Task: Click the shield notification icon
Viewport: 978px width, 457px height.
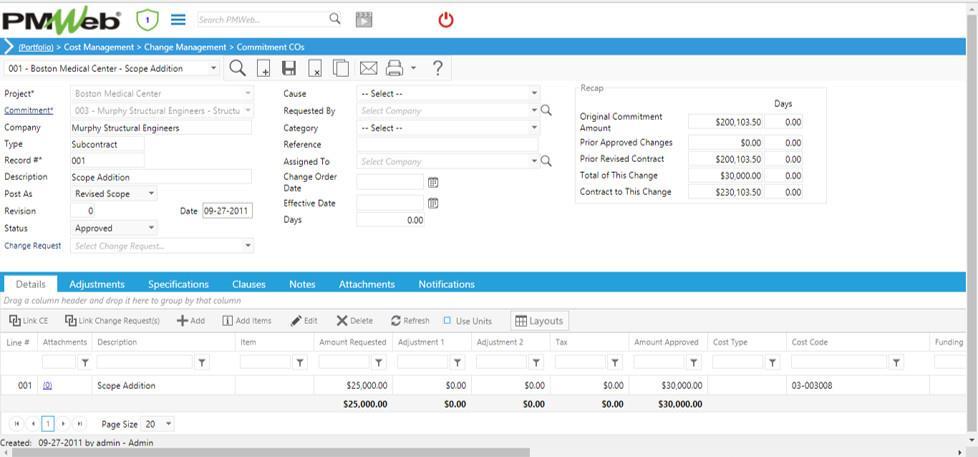Action: [x=147, y=20]
